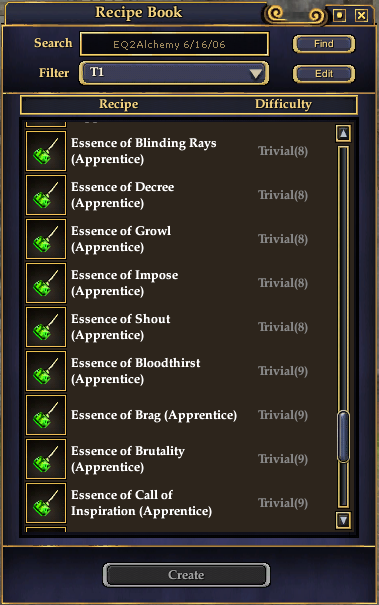Click the Essence of Shout recipe icon
Viewport: 379px width, 605px height.
pyautogui.click(x=46, y=327)
